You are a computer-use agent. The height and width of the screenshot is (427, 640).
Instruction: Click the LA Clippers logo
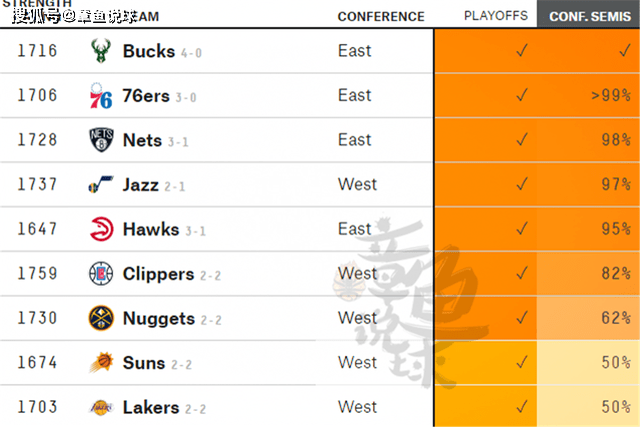[101, 274]
